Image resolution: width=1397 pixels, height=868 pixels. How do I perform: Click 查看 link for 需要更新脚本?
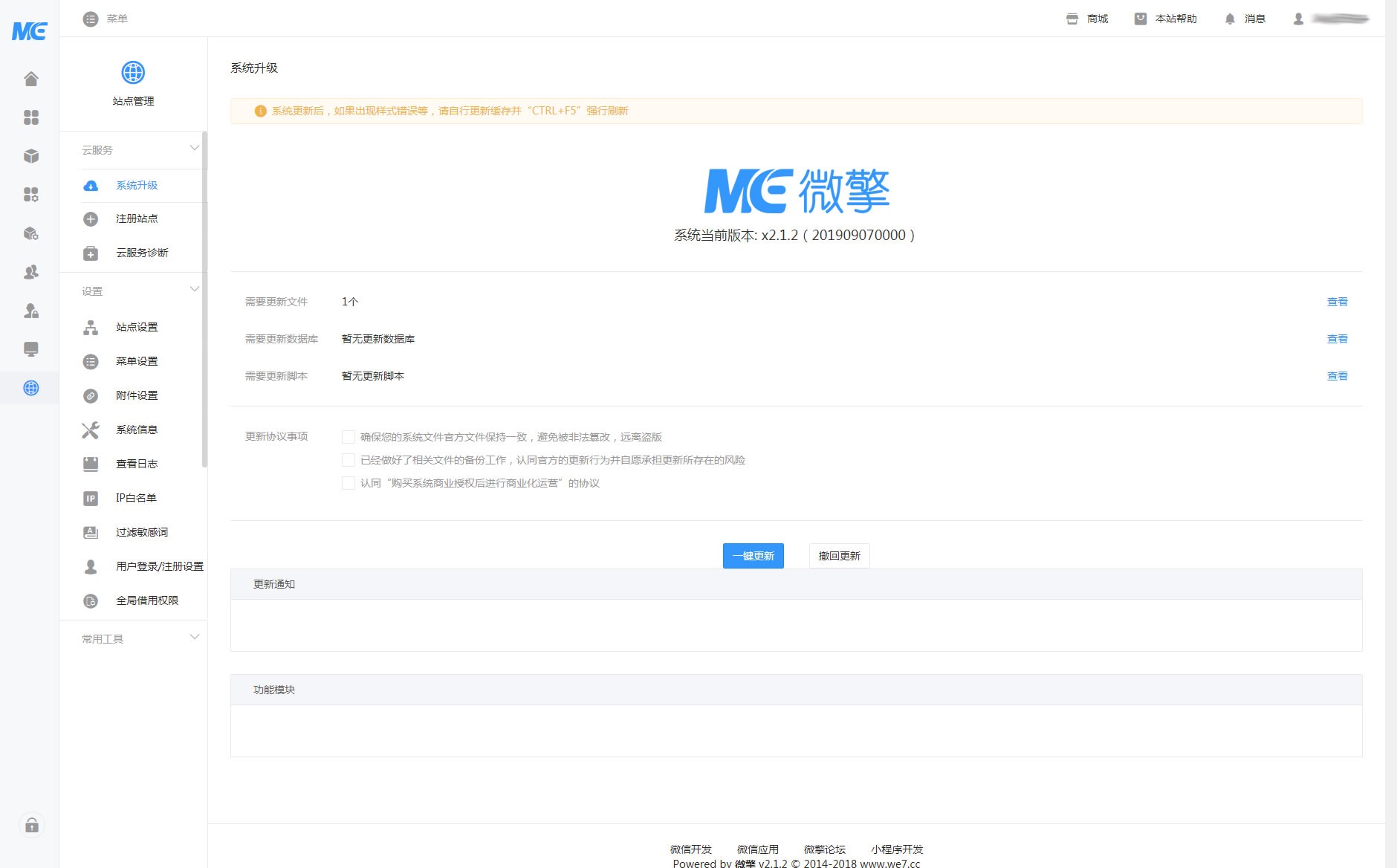point(1337,376)
